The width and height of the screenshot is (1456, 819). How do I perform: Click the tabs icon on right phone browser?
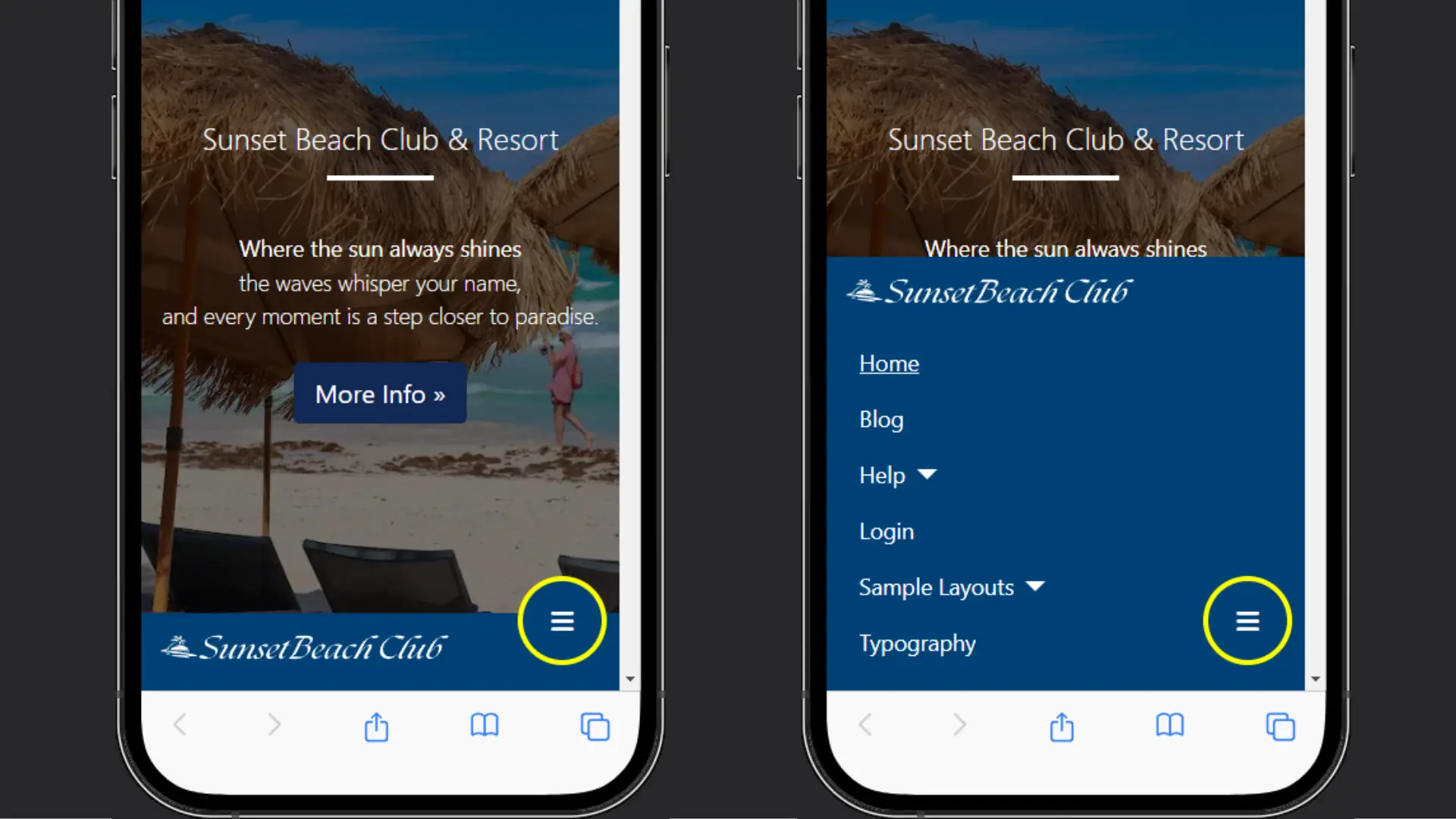1280,726
